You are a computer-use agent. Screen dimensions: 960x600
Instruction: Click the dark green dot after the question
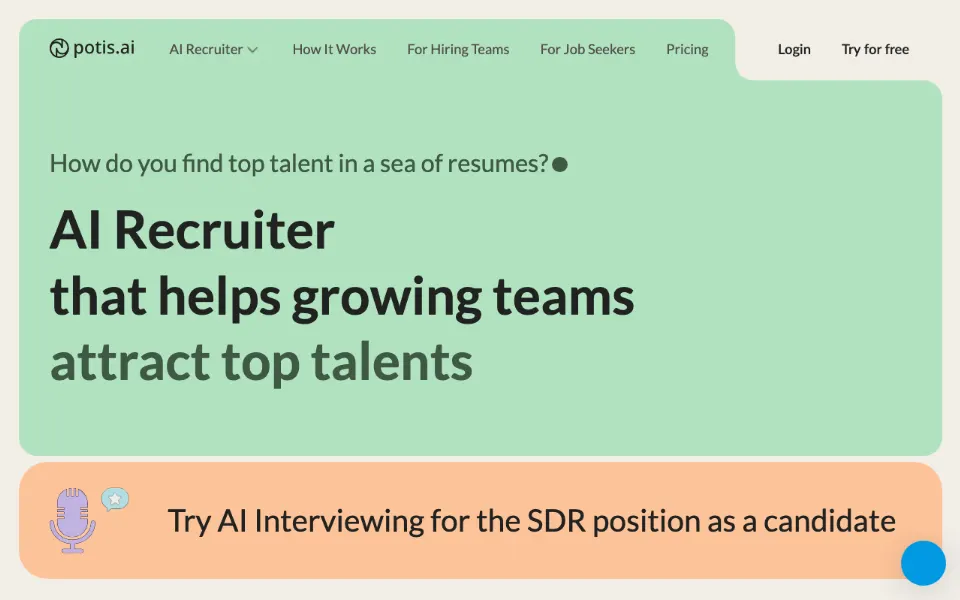(x=560, y=164)
